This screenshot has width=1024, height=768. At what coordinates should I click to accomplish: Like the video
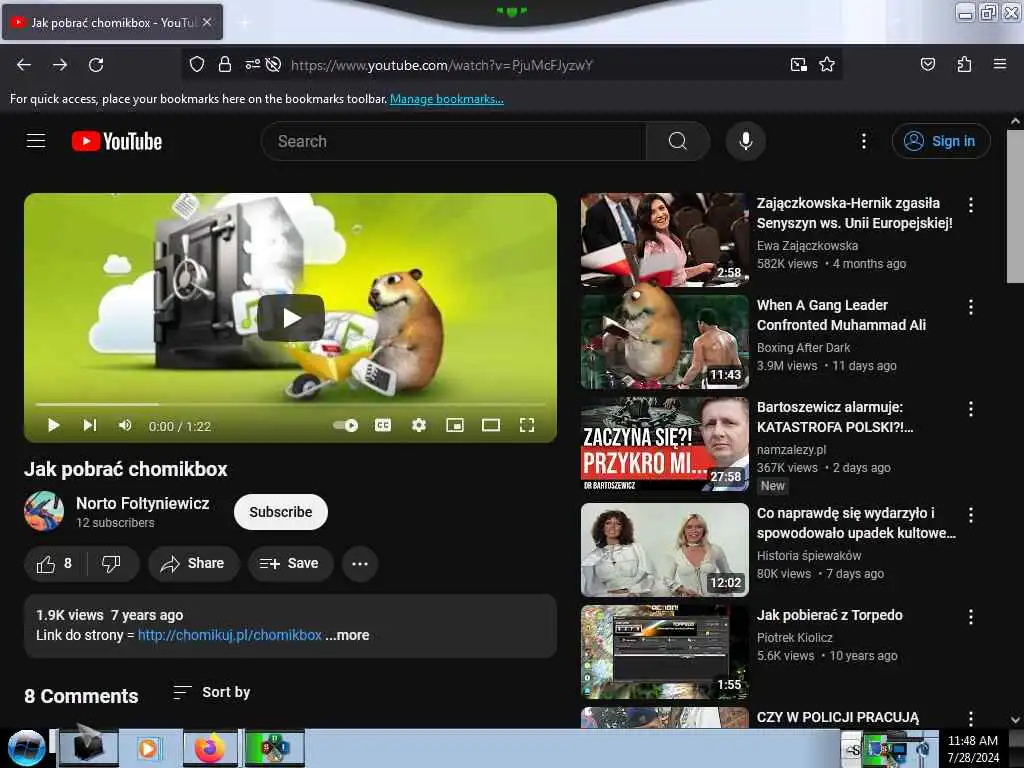coord(54,564)
